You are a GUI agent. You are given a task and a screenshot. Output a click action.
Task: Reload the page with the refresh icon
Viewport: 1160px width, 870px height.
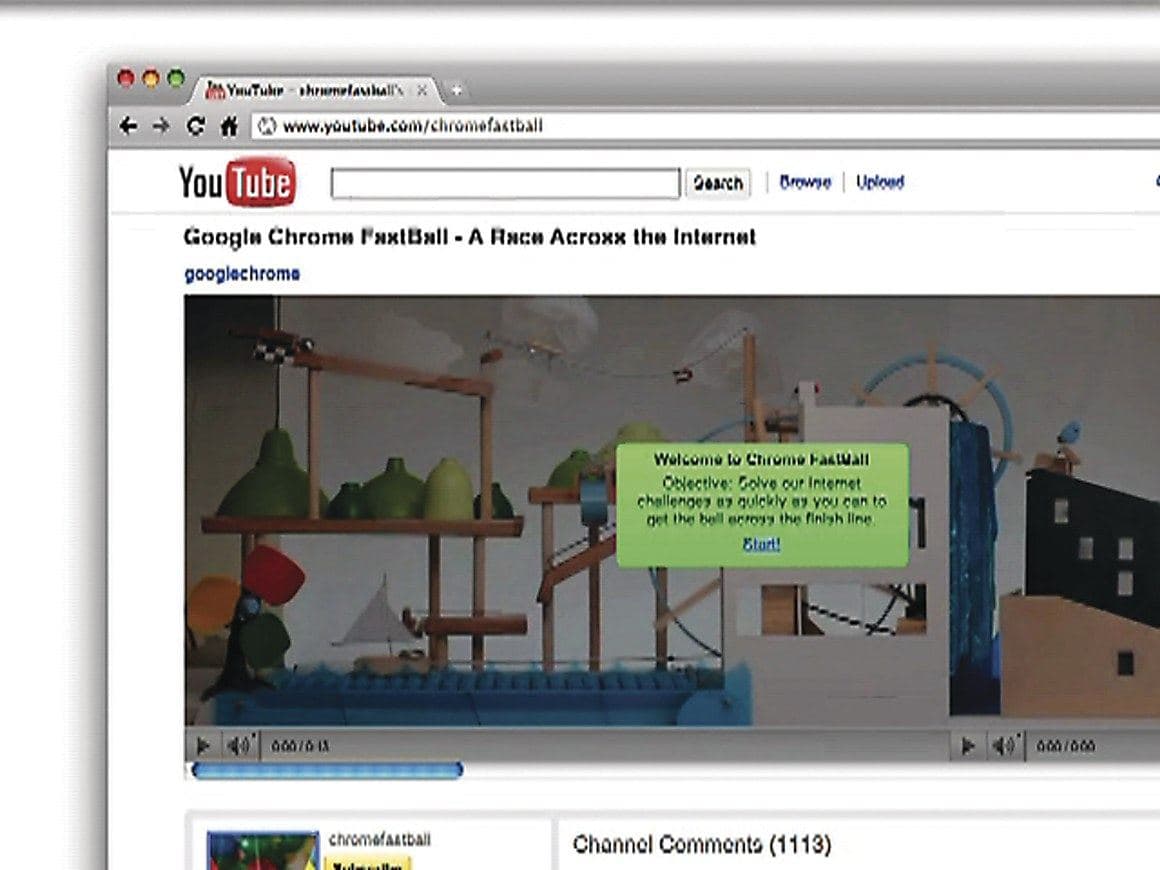click(195, 126)
